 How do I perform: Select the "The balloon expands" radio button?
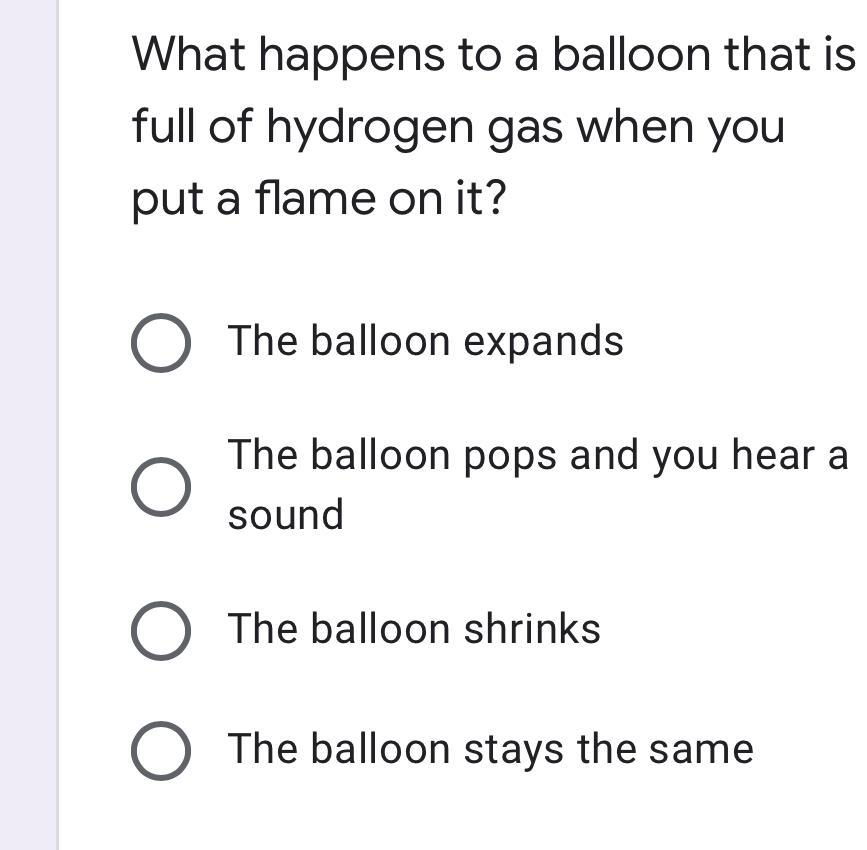point(161,343)
